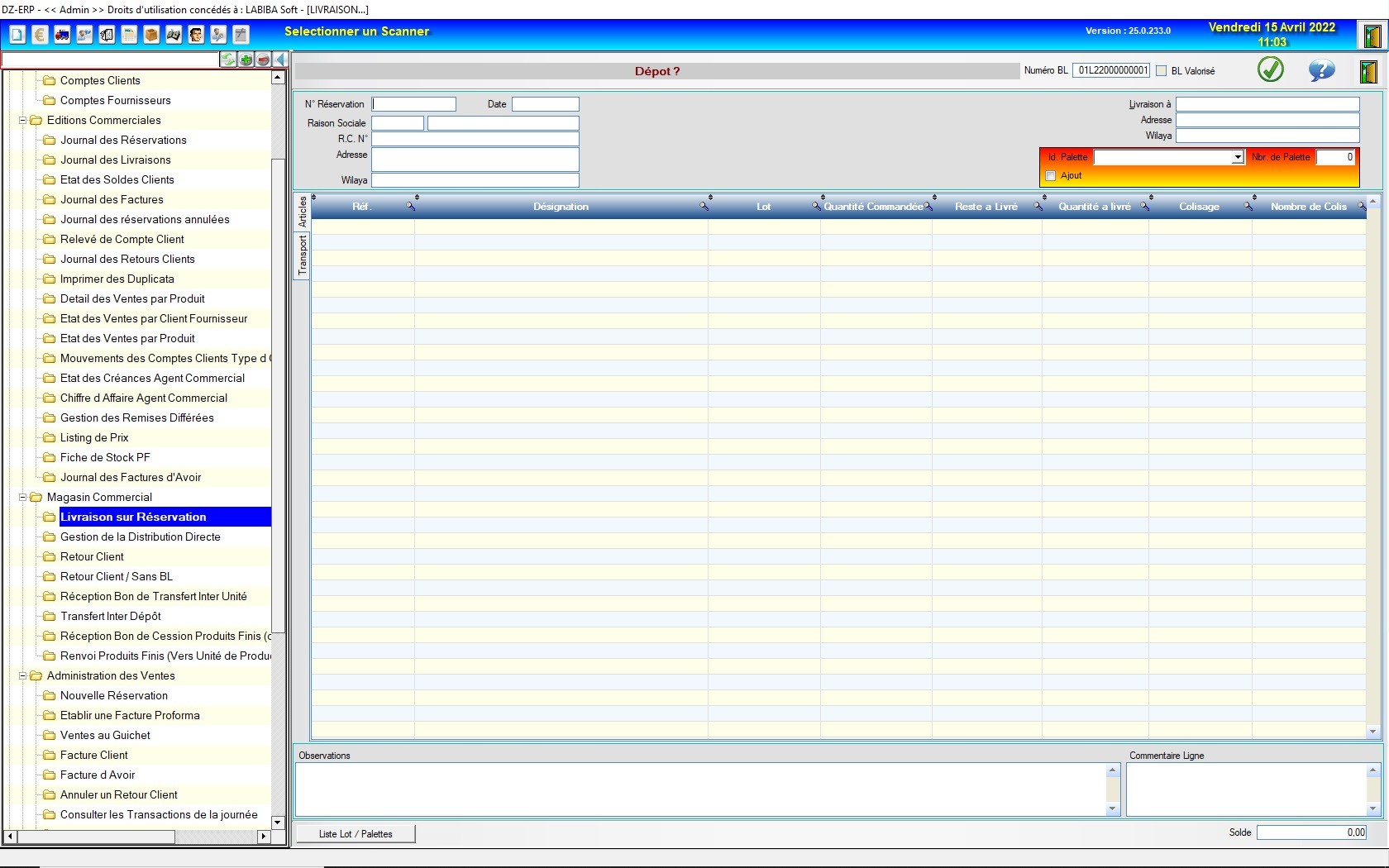
Task: Click the green checkmark validate icon
Action: [x=1271, y=70]
